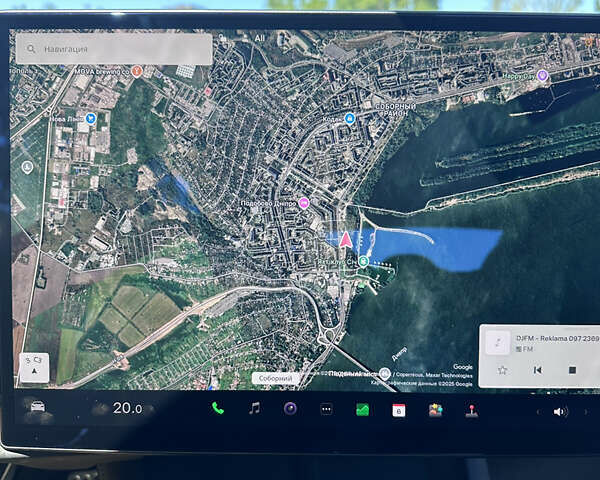This screenshot has height=480, width=600.
Task: Open the green energy chart app
Action: click(x=362, y=409)
